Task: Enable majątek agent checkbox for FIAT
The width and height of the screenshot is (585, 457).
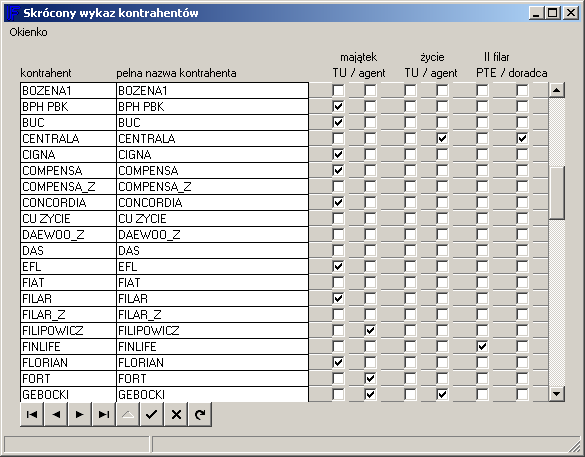Action: click(370, 282)
